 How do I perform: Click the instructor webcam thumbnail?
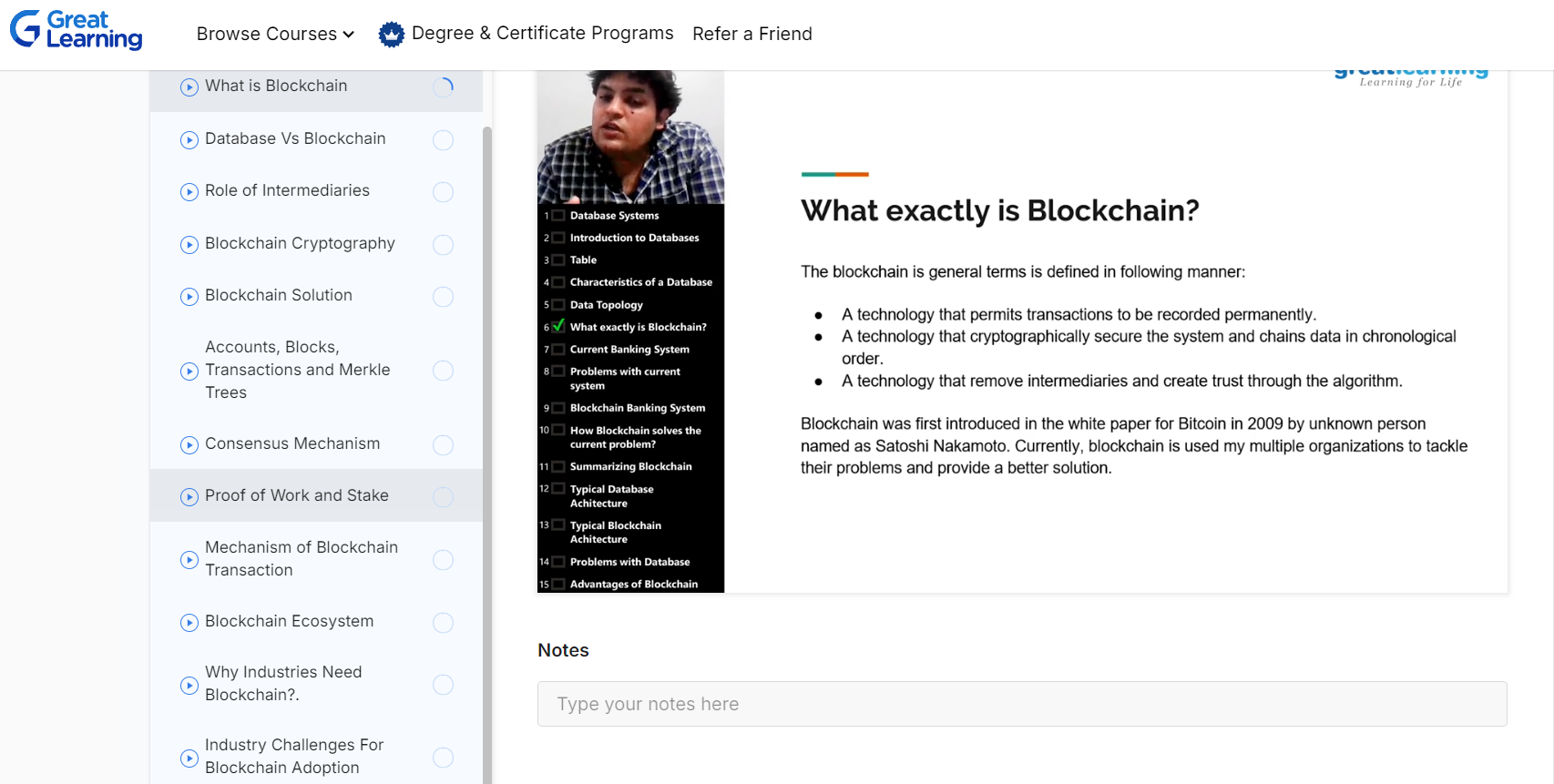coord(630,137)
